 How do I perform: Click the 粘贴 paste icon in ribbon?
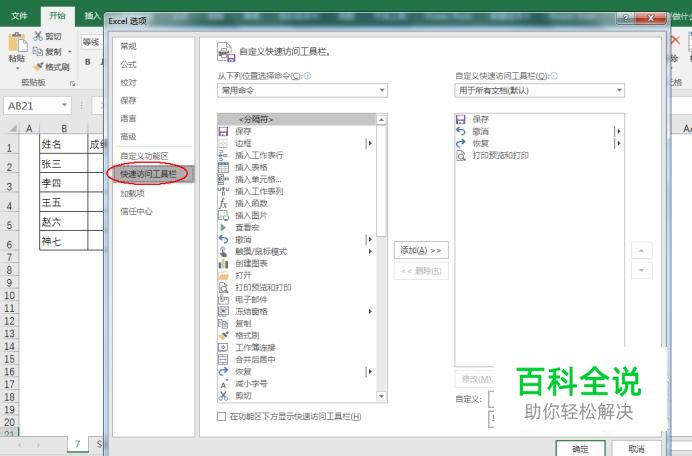point(18,43)
